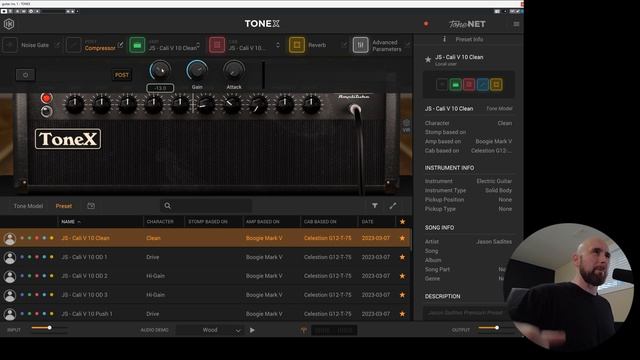Image resolution: width=640 pixels, height=360 pixels.
Task: Click the pencil edit icon above the list
Action: [393, 206]
